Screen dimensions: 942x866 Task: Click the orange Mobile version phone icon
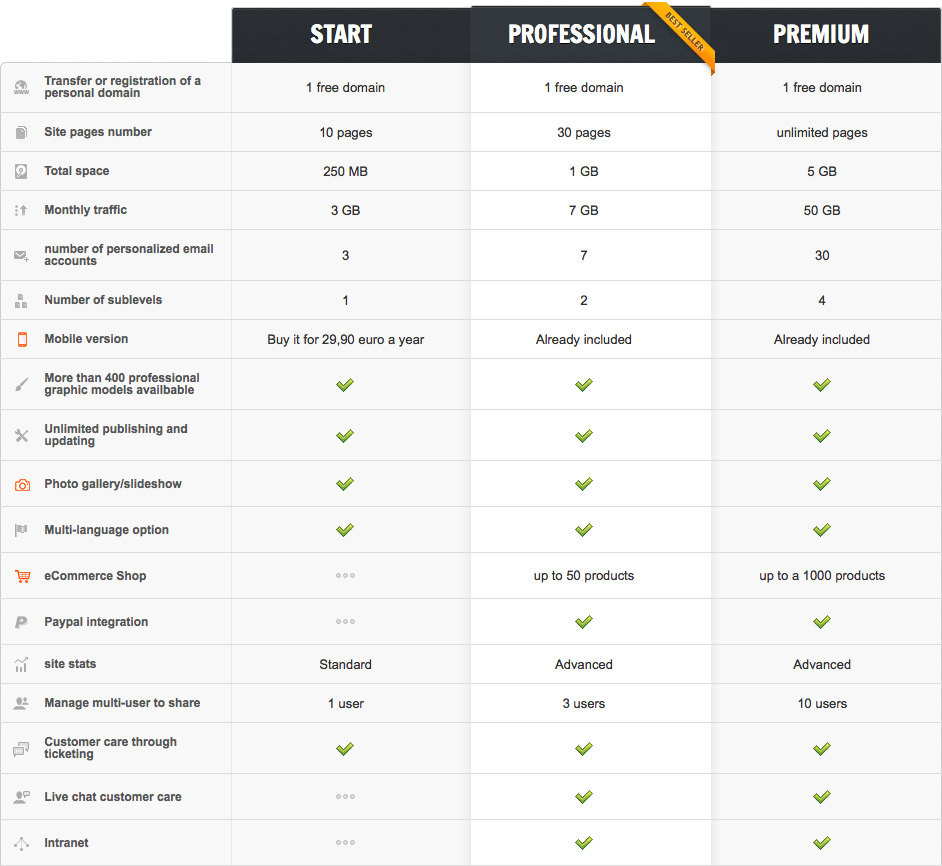coord(22,339)
